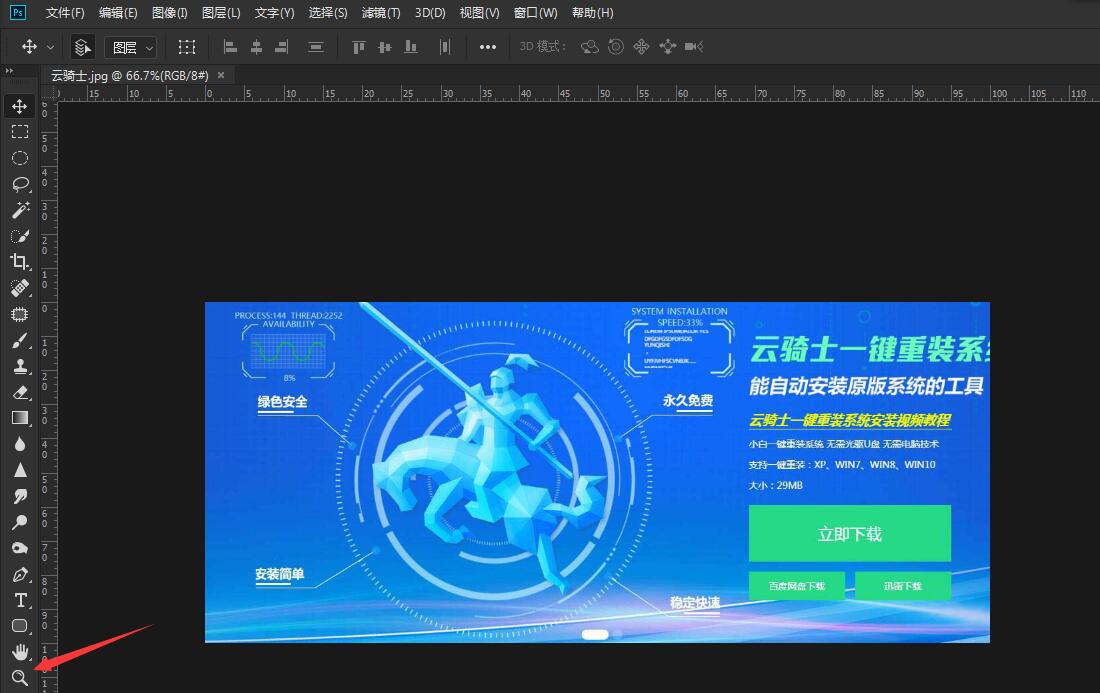Select the Rectangular Marquee tool
Viewport: 1100px width, 693px height.
click(20, 131)
